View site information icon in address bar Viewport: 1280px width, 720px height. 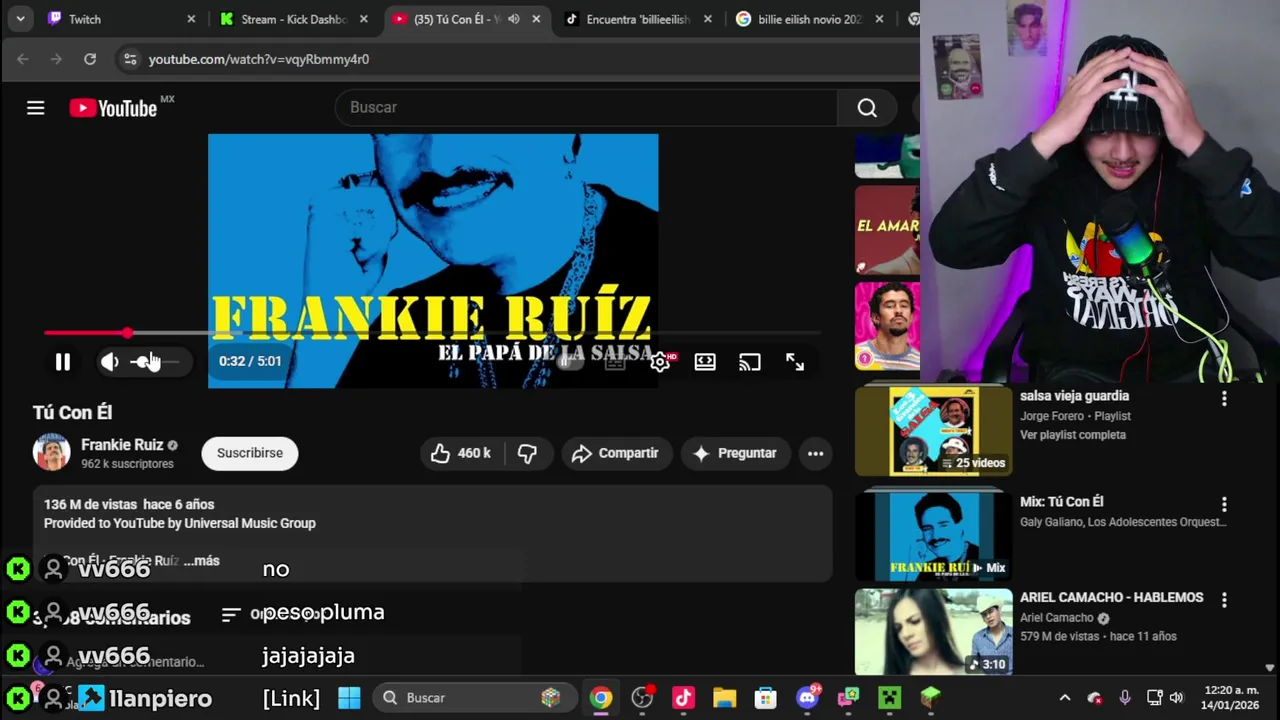[130, 59]
